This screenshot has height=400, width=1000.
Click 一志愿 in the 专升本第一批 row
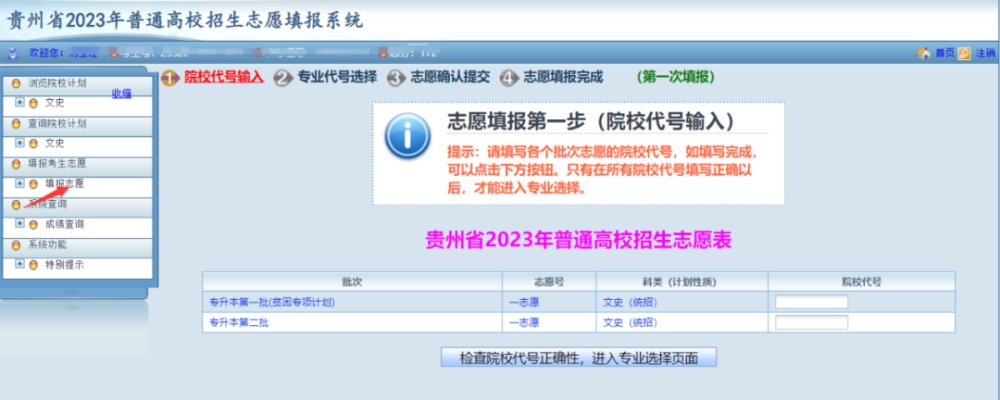[524, 302]
